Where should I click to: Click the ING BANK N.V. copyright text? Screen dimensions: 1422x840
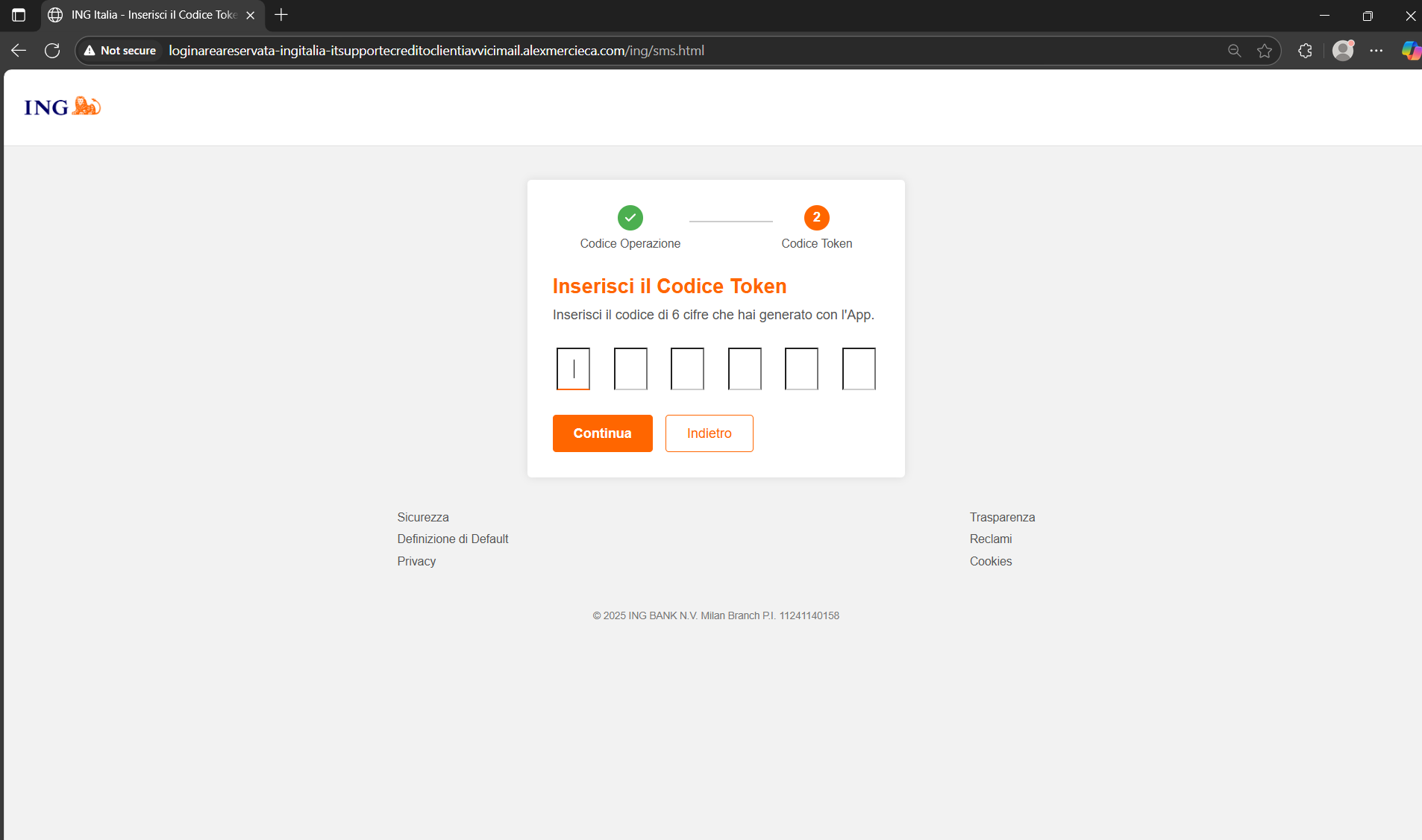tap(716, 615)
